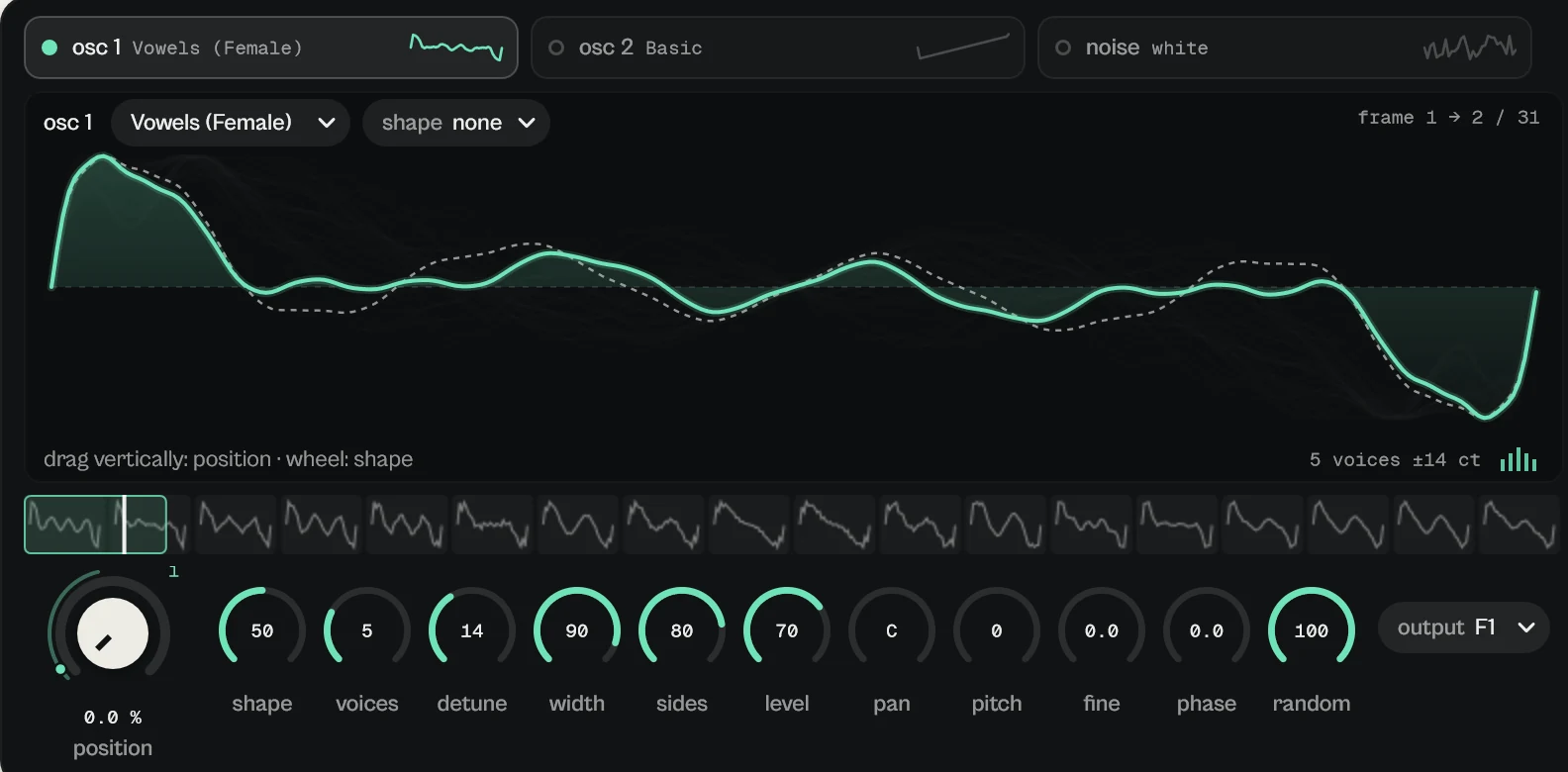The height and width of the screenshot is (772, 1568).
Task: Enable the noise oscillator power dot
Action: click(1063, 48)
